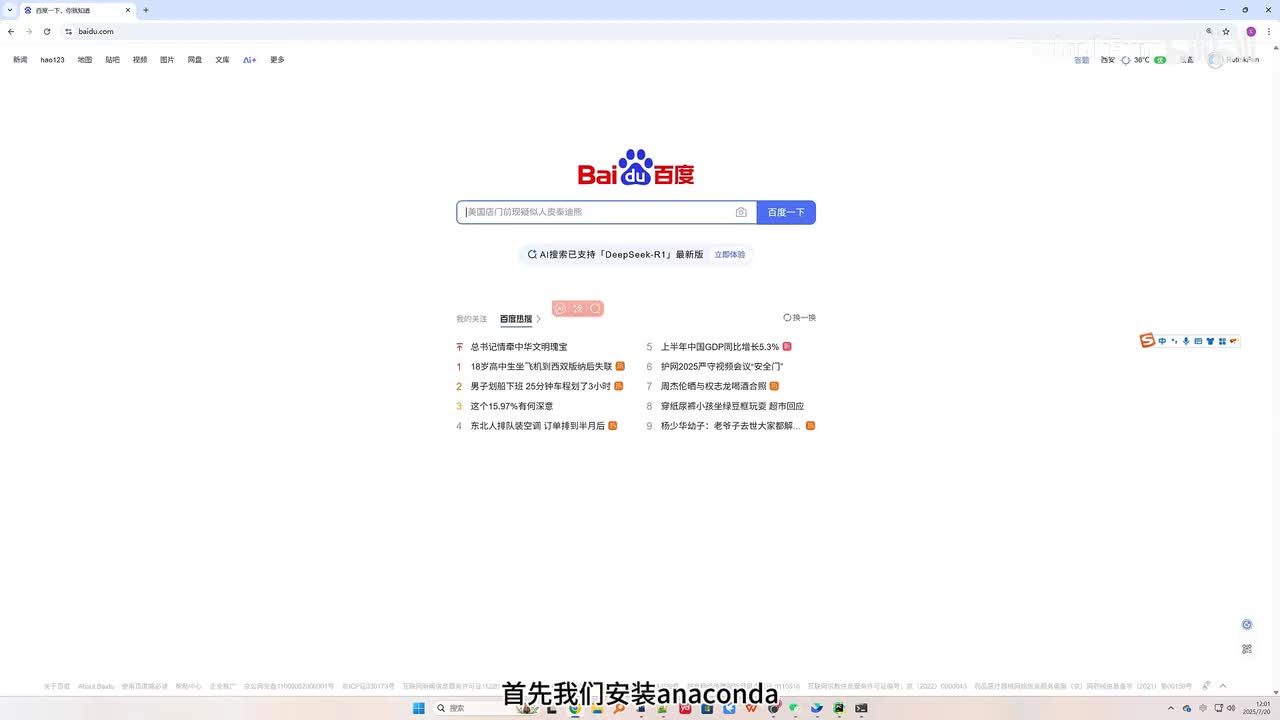Open the terminal icon in the taskbar
Screen dimensions: 1280x720
pyautogui.click(x=861, y=708)
